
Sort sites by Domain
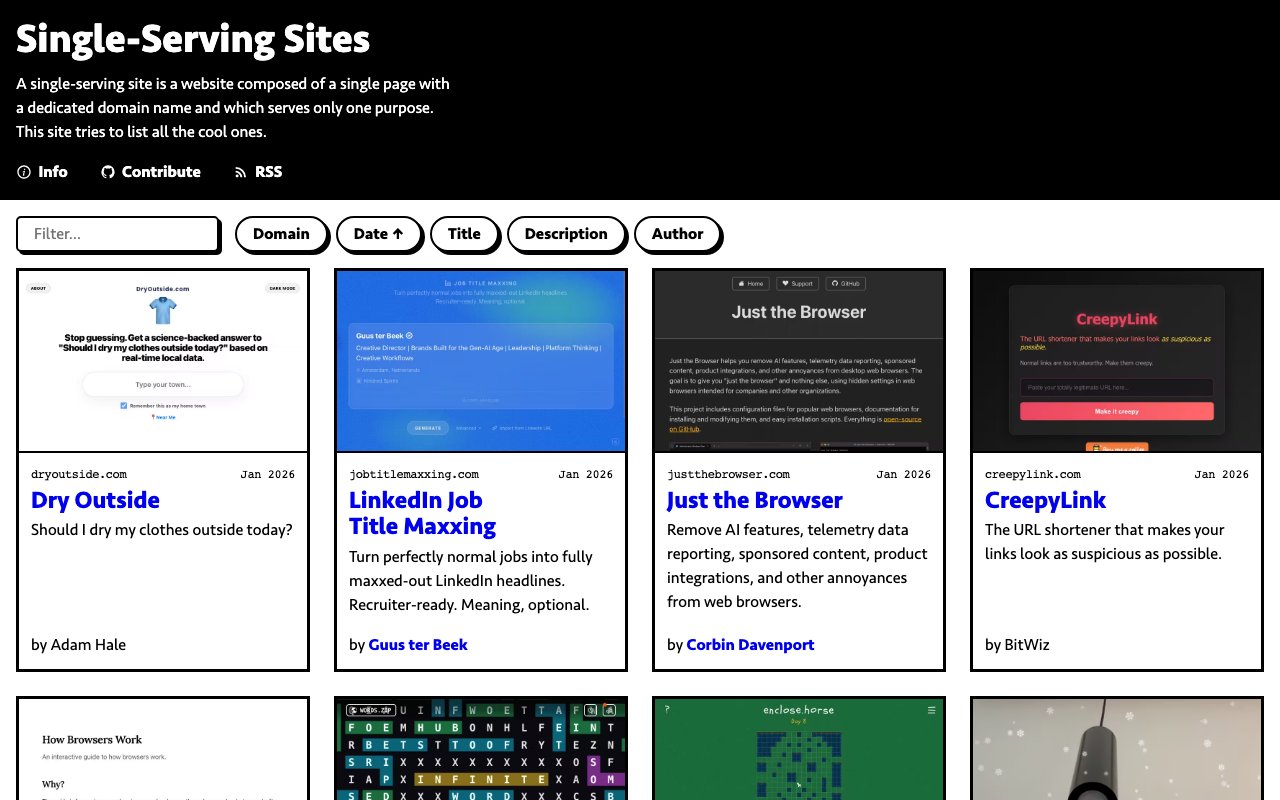coord(281,233)
